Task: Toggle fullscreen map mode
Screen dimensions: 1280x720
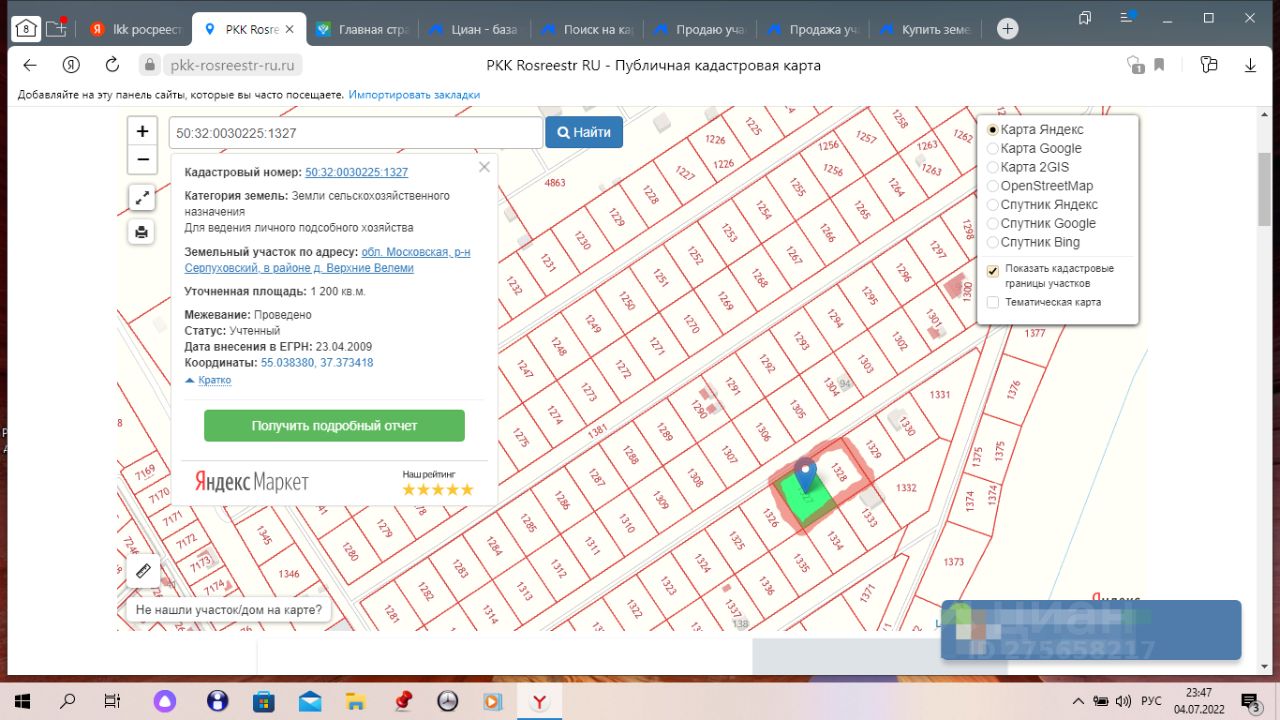Action: (142, 198)
